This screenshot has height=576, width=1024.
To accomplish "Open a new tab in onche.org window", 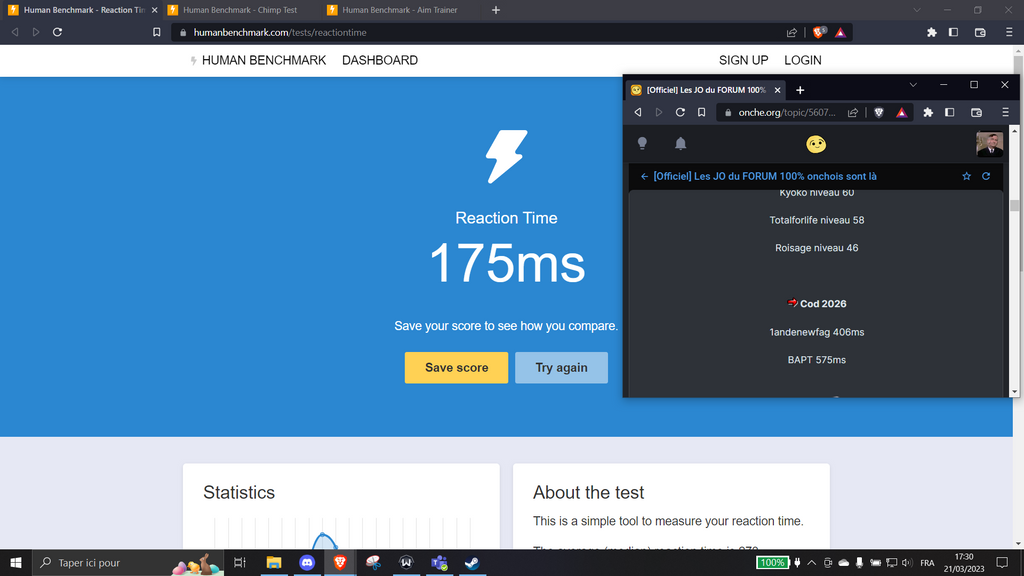I will (x=800, y=90).
